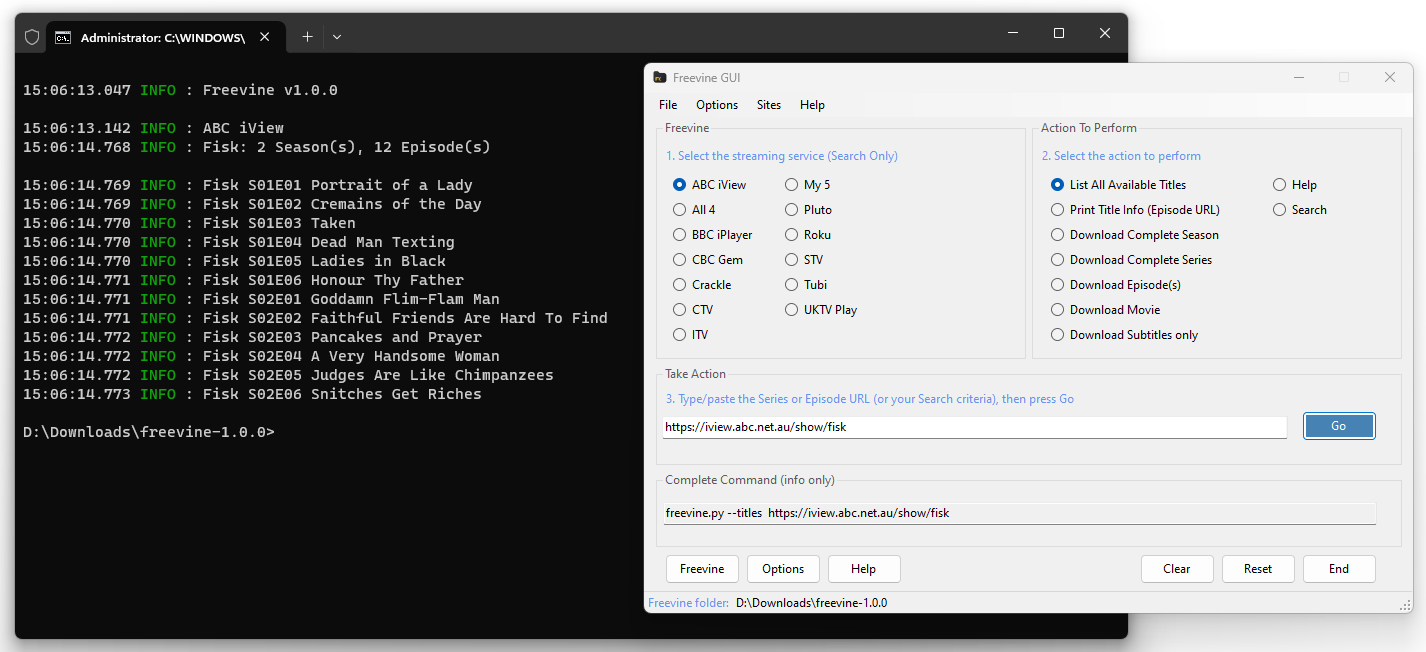Select the BBC iPlayer streaming service
The width and height of the screenshot is (1426, 652).
tap(680, 235)
